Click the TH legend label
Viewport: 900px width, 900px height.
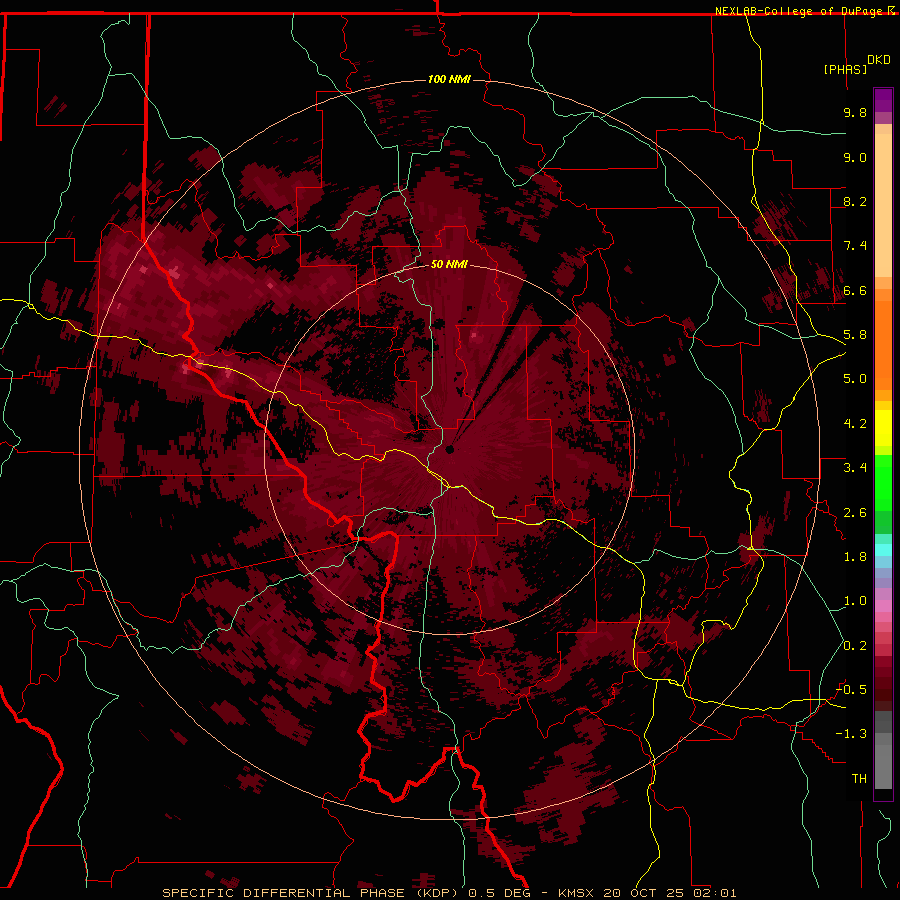click(x=859, y=779)
